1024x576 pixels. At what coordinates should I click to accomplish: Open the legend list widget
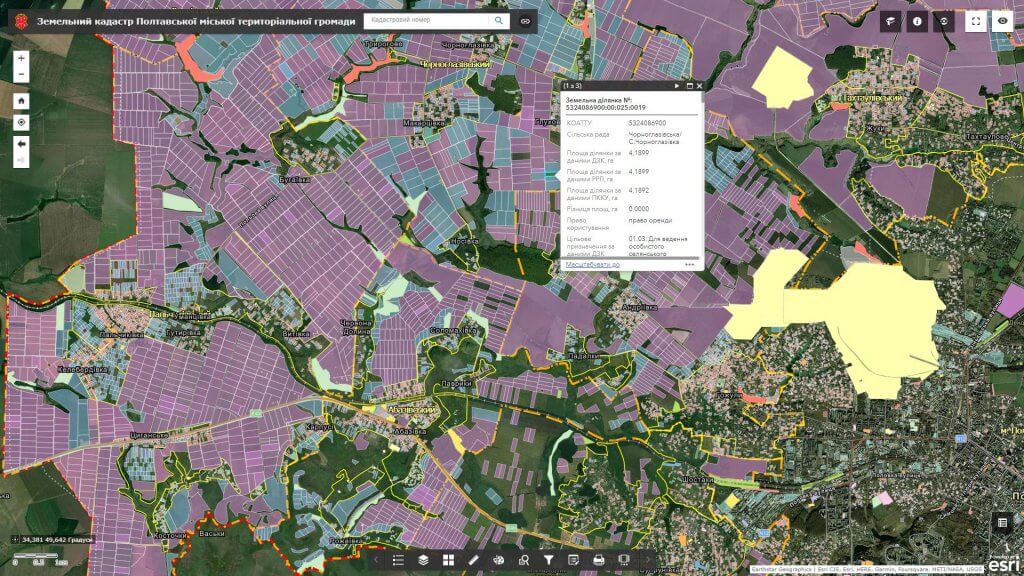[398, 560]
